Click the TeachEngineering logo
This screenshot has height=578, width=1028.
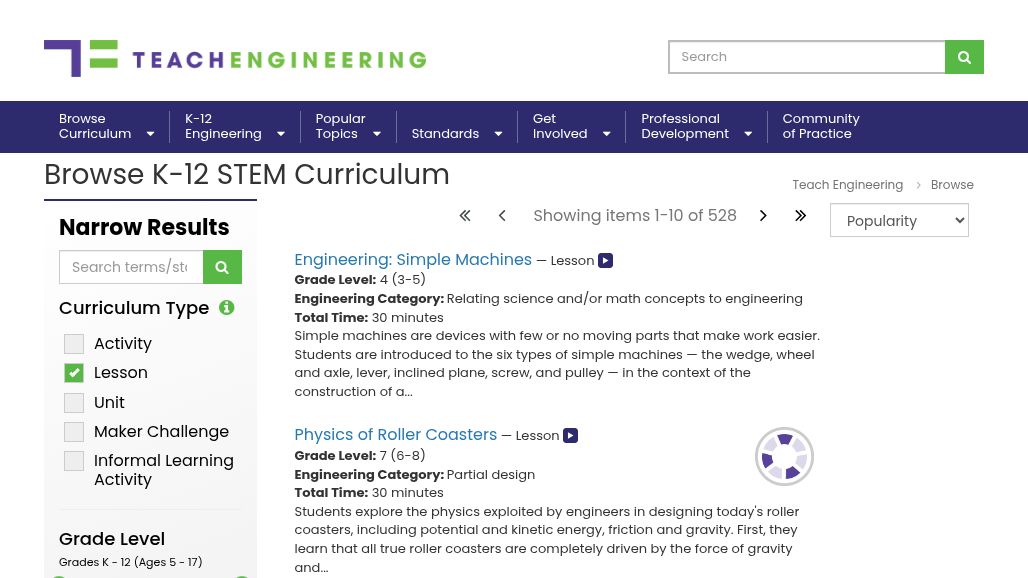pyautogui.click(x=235, y=58)
